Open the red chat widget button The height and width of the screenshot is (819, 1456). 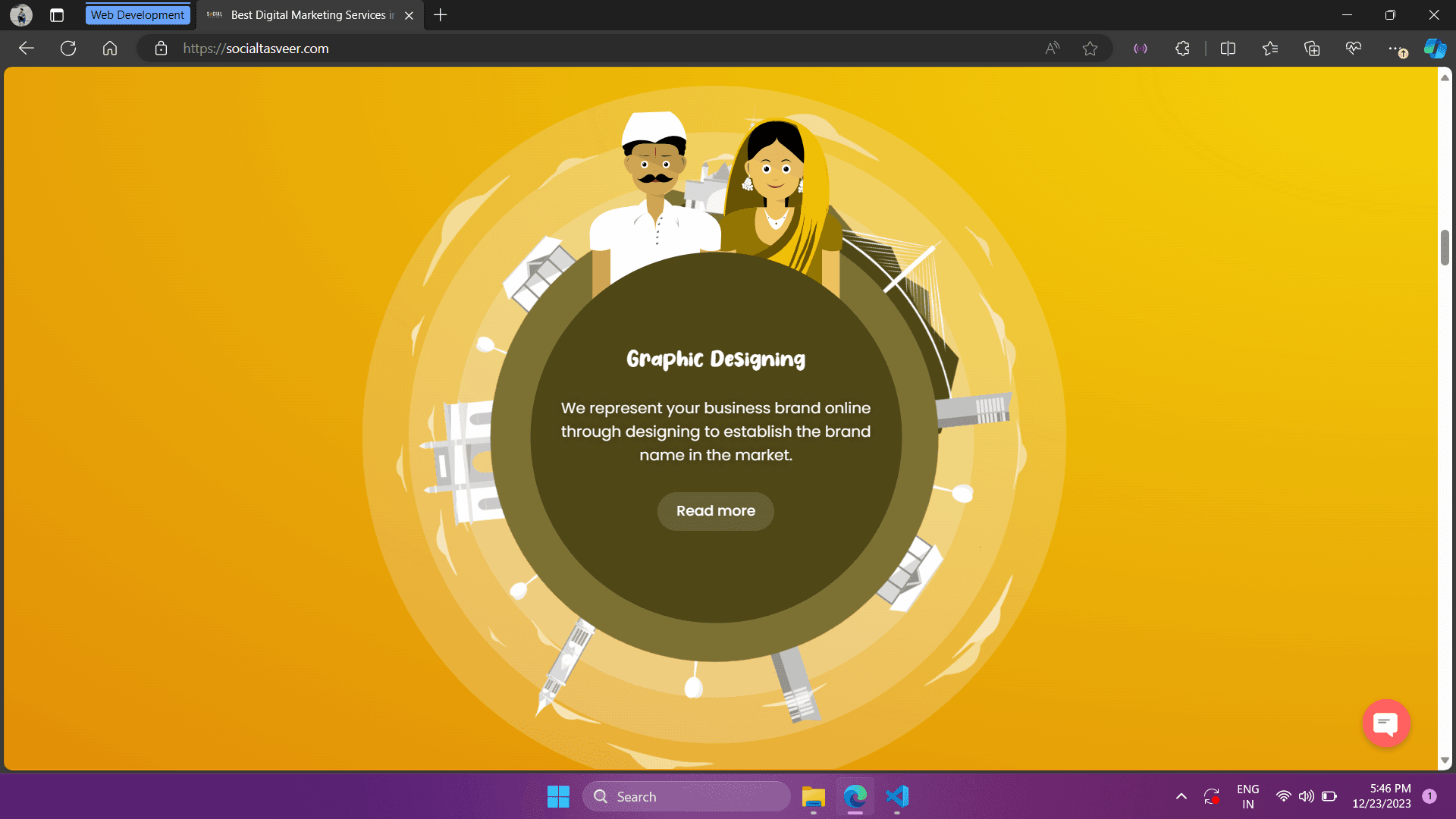pos(1385,723)
